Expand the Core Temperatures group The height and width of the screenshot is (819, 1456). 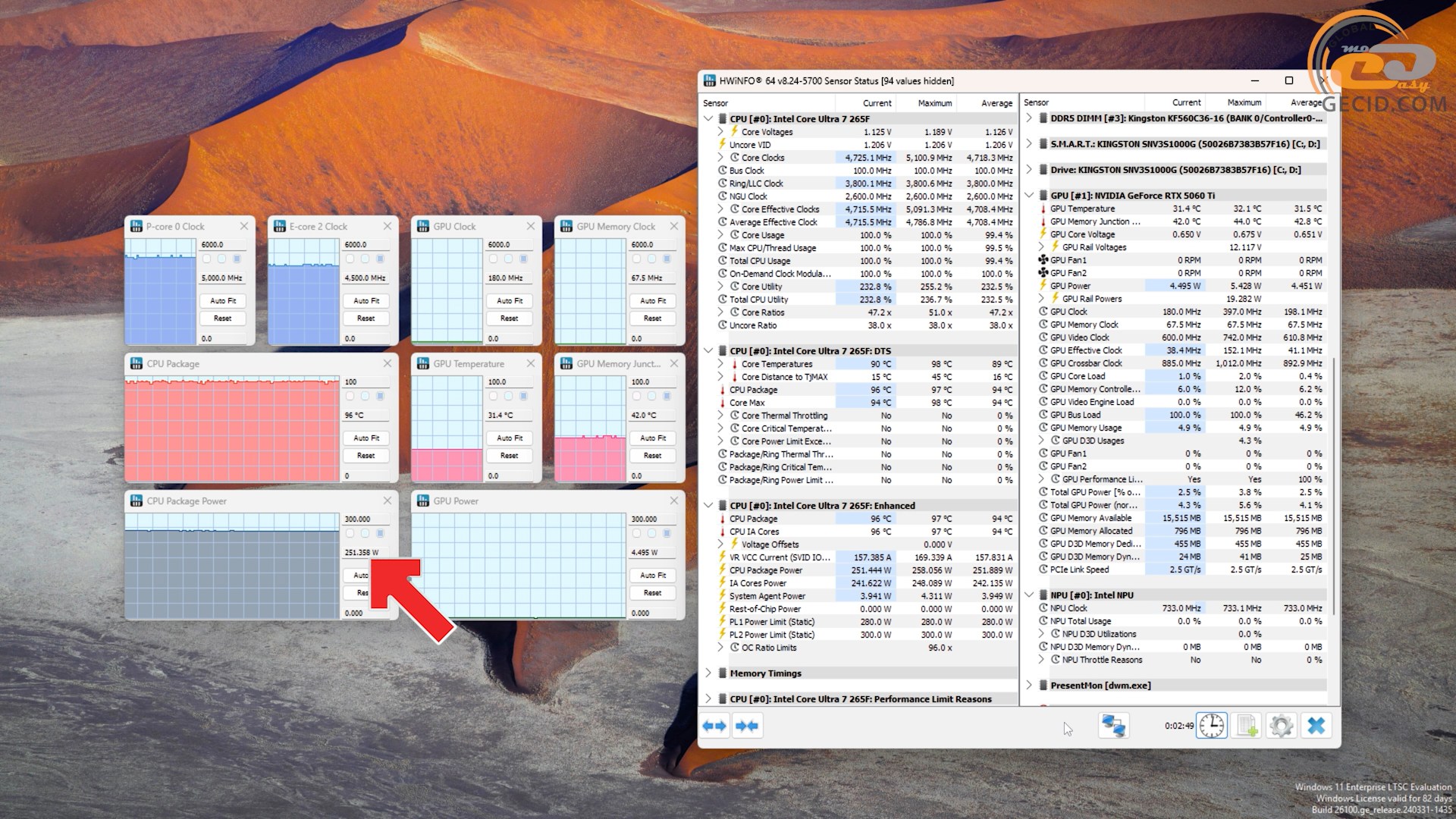[721, 364]
